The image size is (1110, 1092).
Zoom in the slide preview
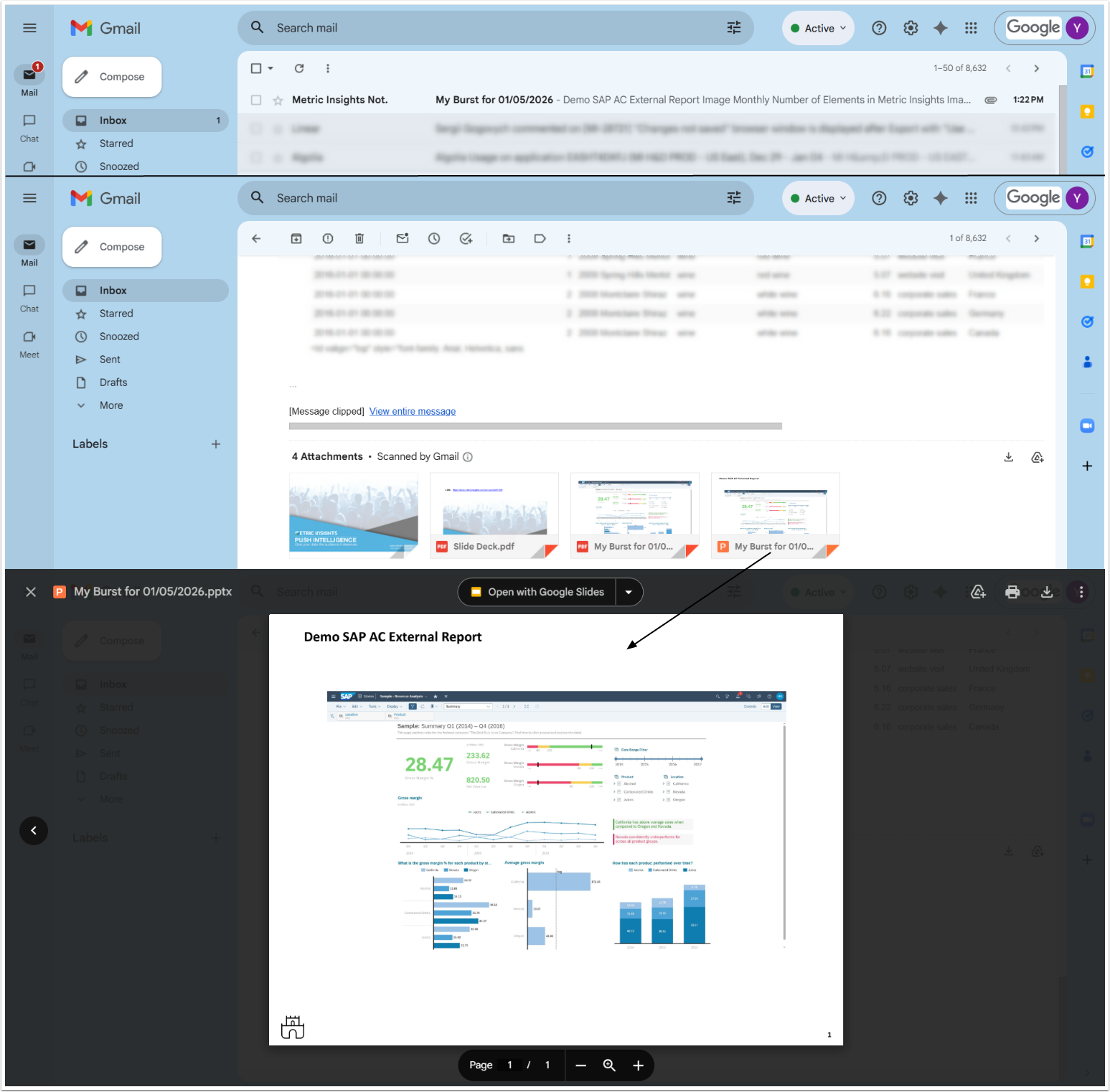tap(638, 1065)
